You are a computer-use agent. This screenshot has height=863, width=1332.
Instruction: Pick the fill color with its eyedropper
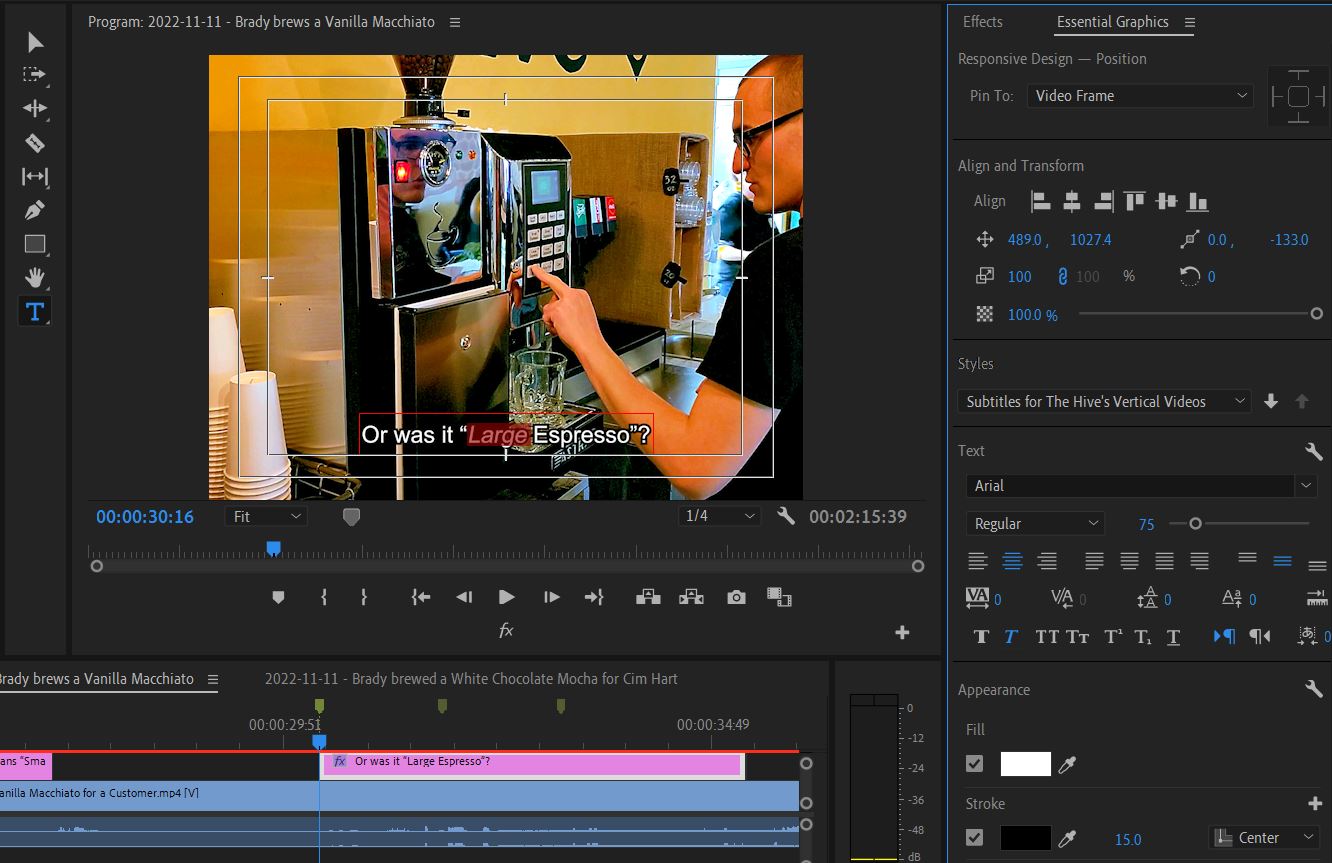[1067, 764]
